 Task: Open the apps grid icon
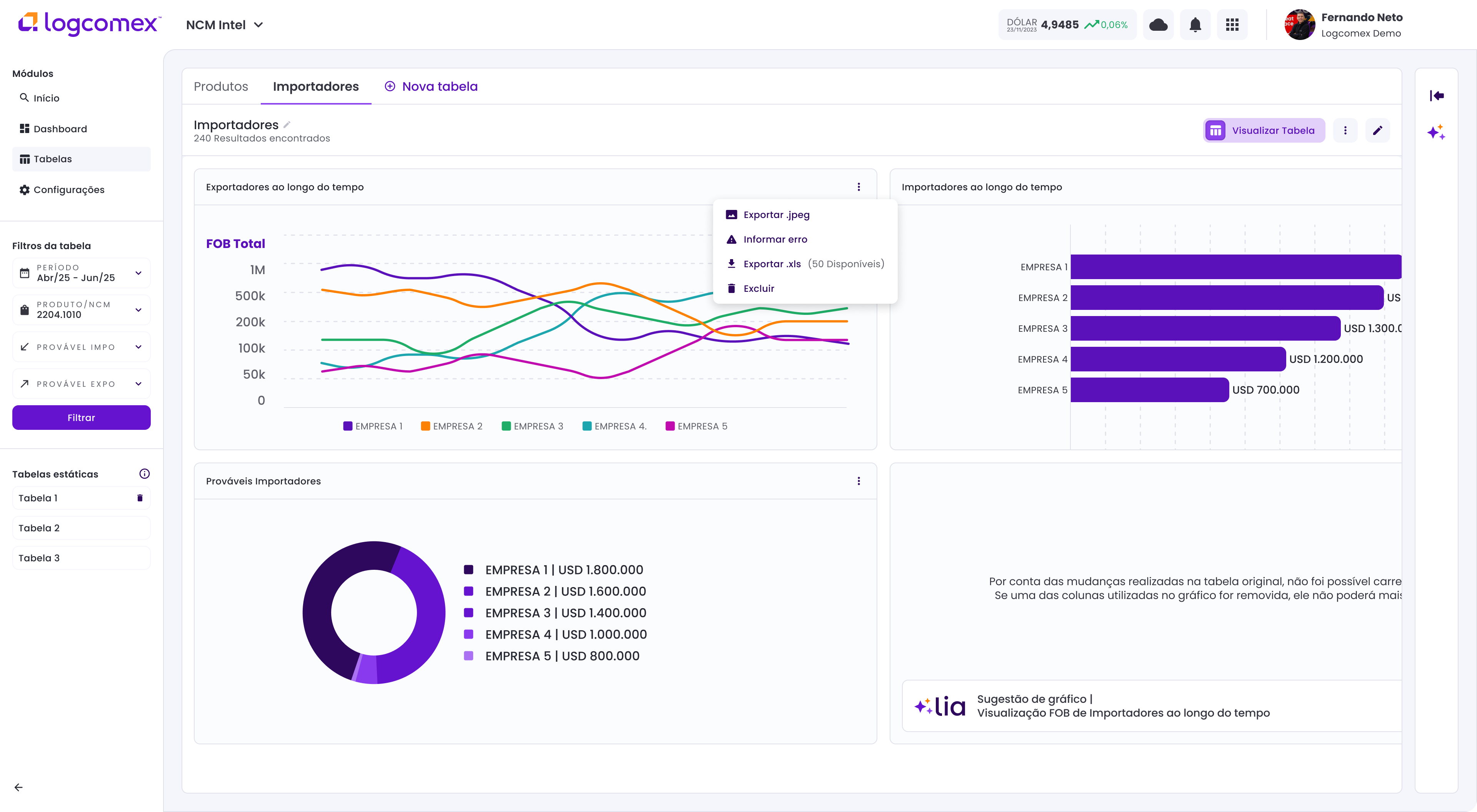pyautogui.click(x=1232, y=25)
